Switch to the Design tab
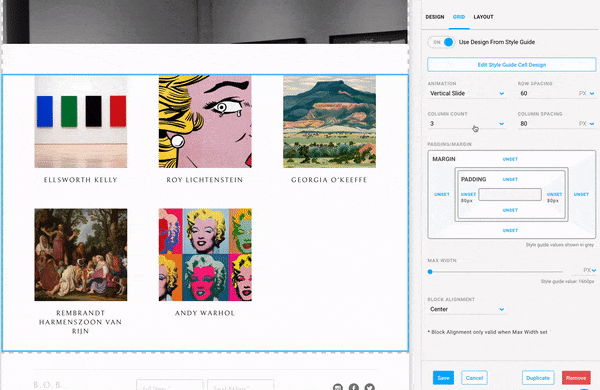Viewport: 600px width, 390px height. pos(435,17)
